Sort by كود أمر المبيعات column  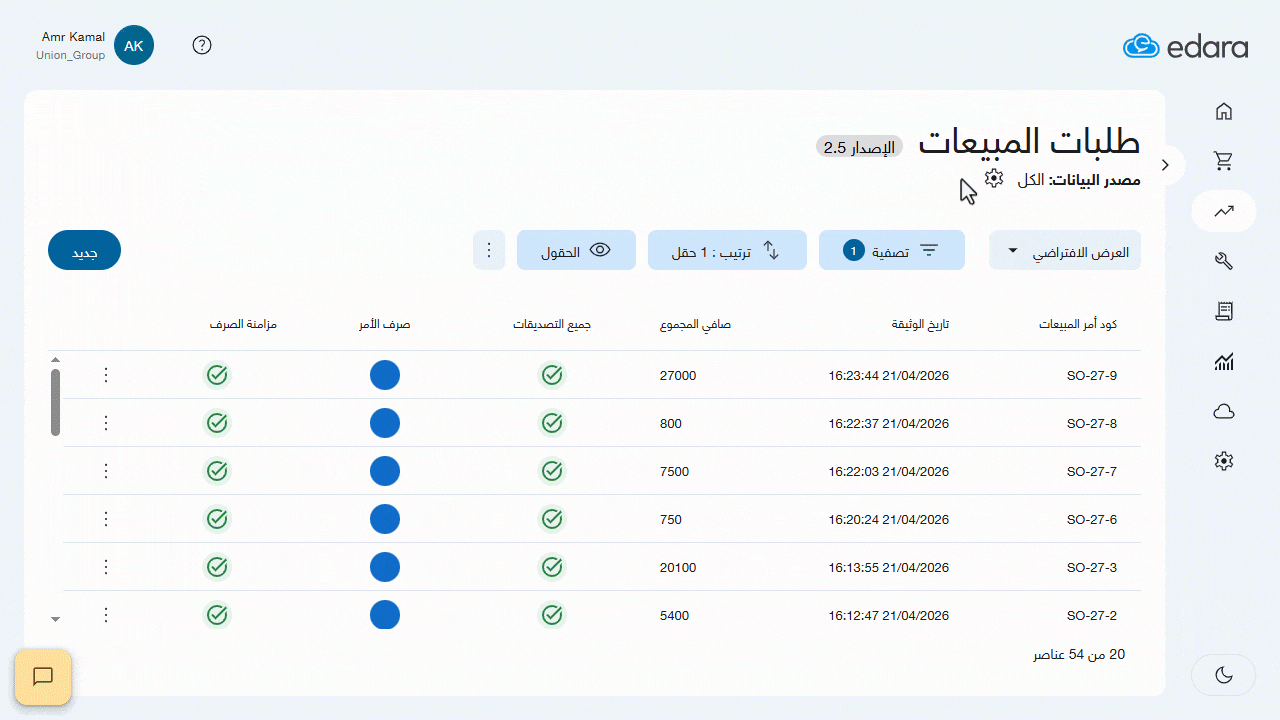pyautogui.click(x=1078, y=325)
